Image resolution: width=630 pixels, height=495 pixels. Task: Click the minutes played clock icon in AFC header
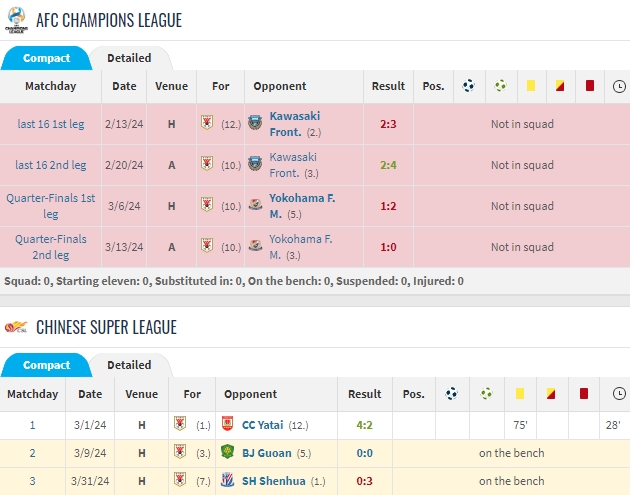[619, 86]
